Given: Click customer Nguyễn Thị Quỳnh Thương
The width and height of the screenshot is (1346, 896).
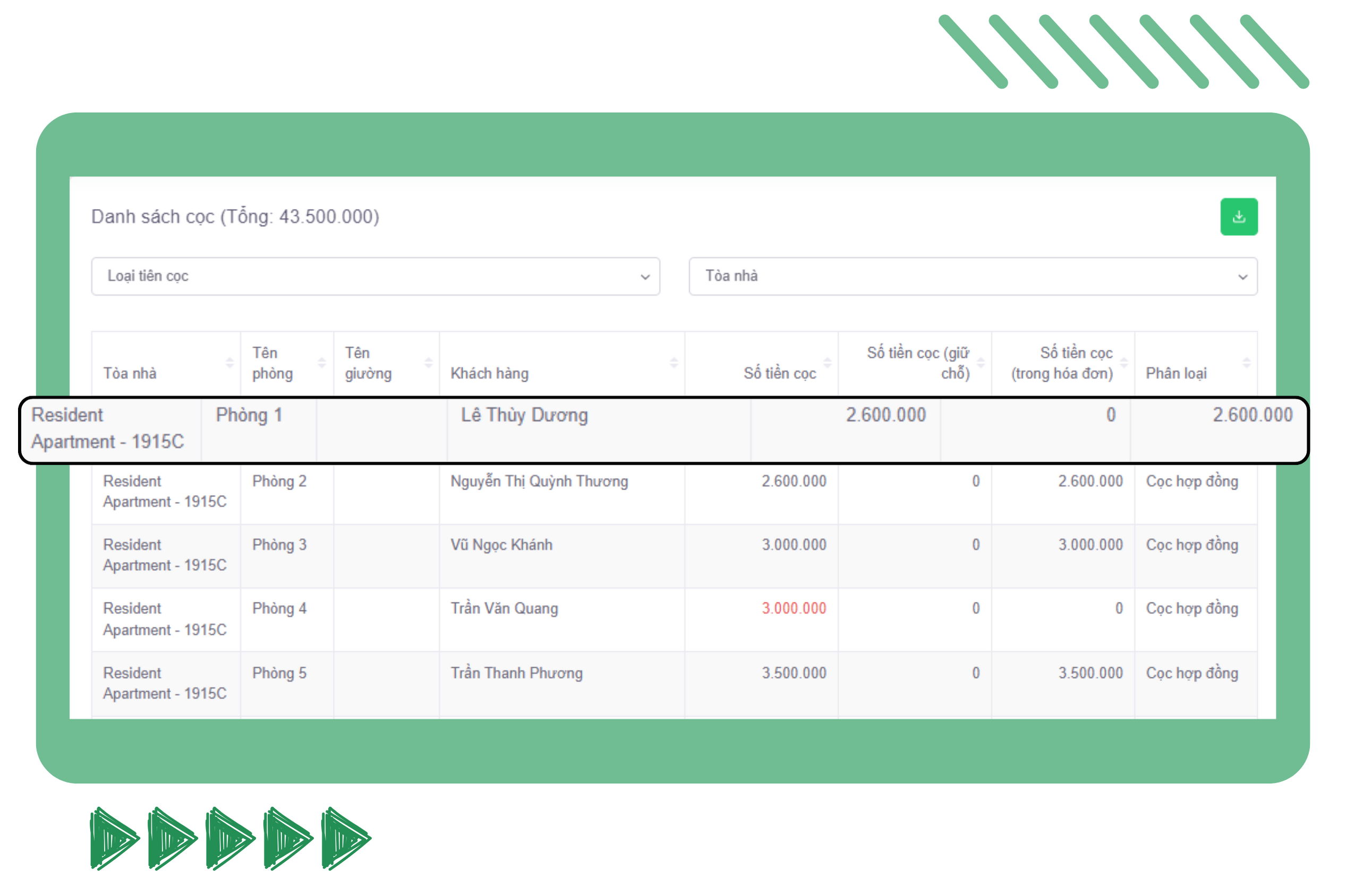Looking at the screenshot, I should (539, 481).
